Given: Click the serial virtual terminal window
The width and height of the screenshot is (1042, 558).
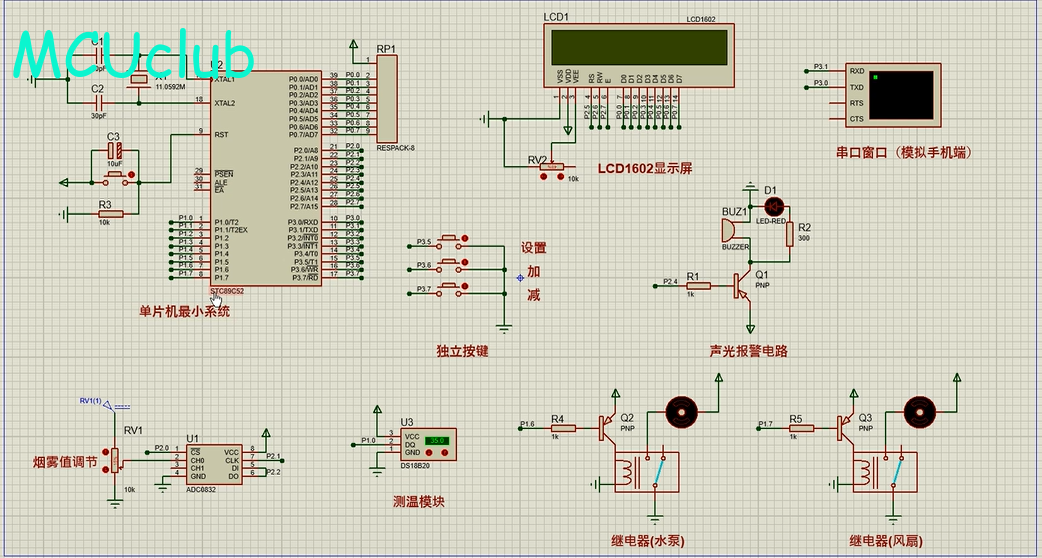Looking at the screenshot, I should (x=904, y=95).
